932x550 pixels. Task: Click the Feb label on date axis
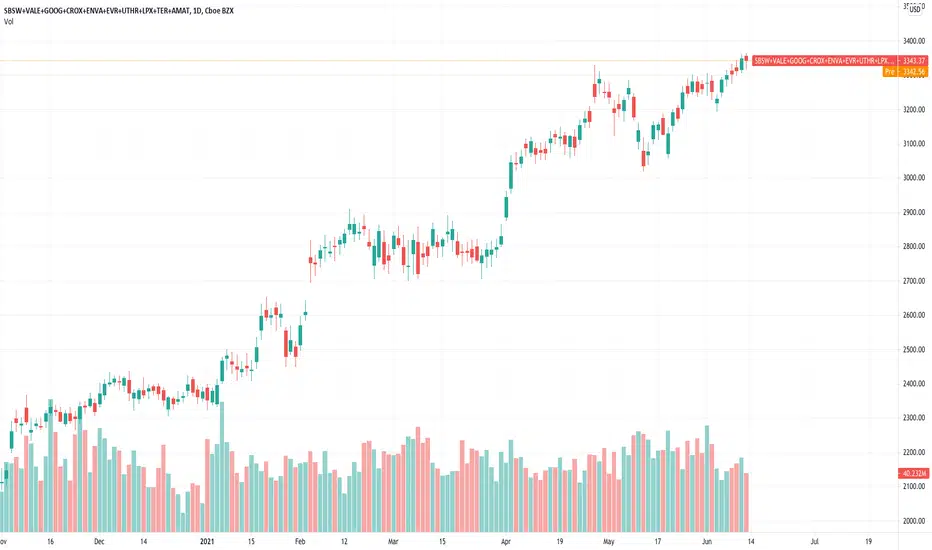point(300,541)
